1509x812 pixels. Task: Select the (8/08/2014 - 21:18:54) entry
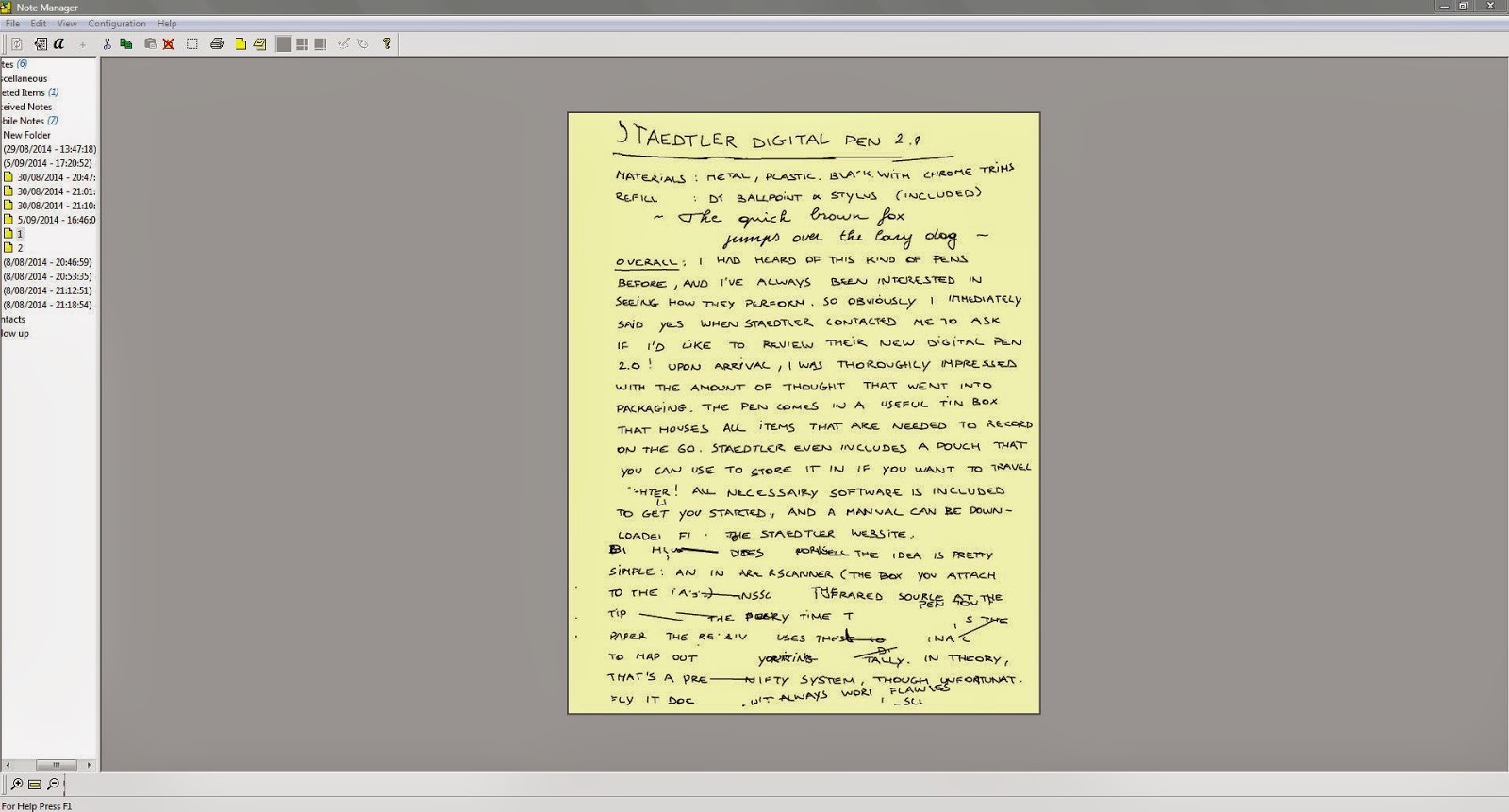coord(47,305)
